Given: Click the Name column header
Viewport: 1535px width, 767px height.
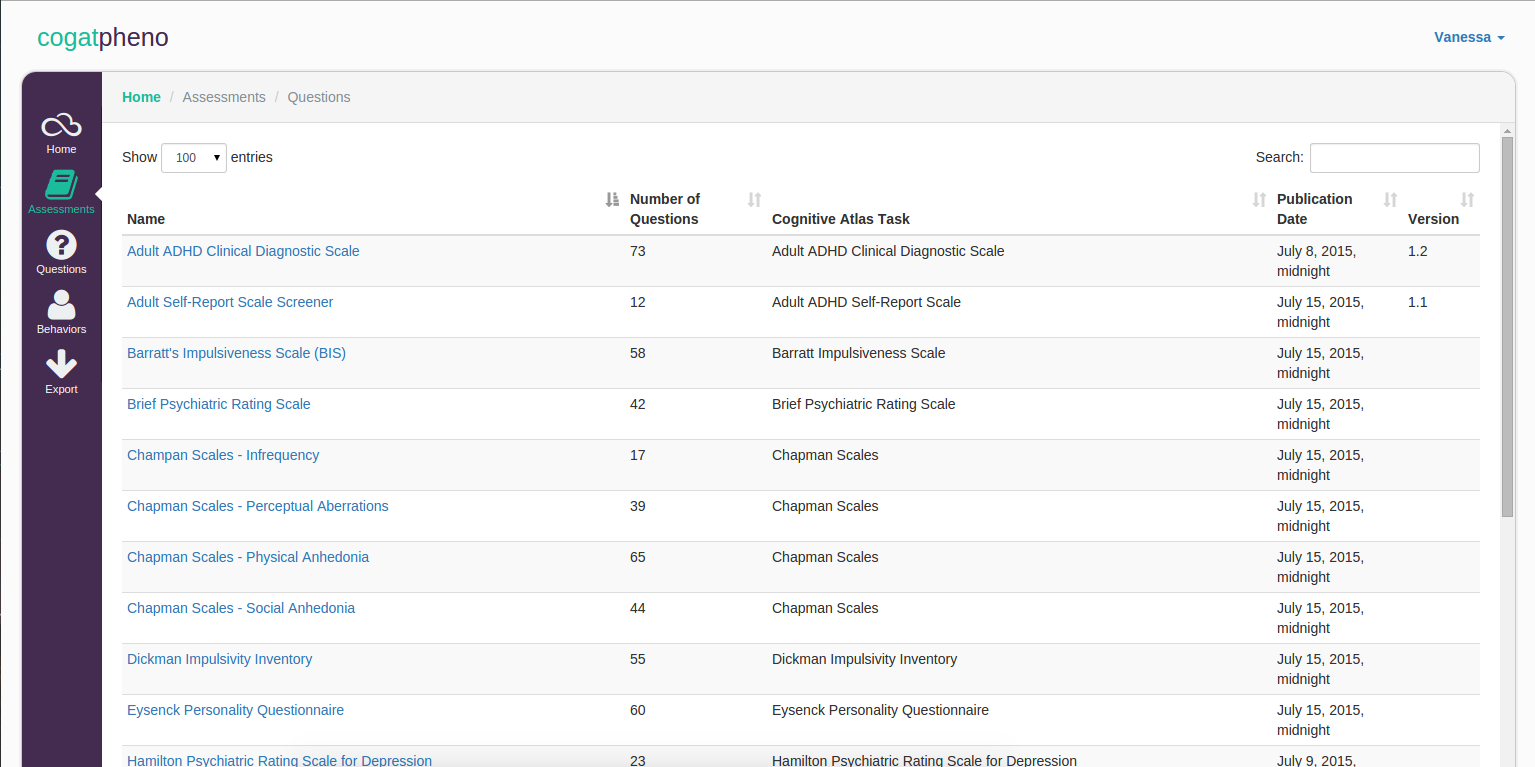Looking at the screenshot, I should point(146,219).
